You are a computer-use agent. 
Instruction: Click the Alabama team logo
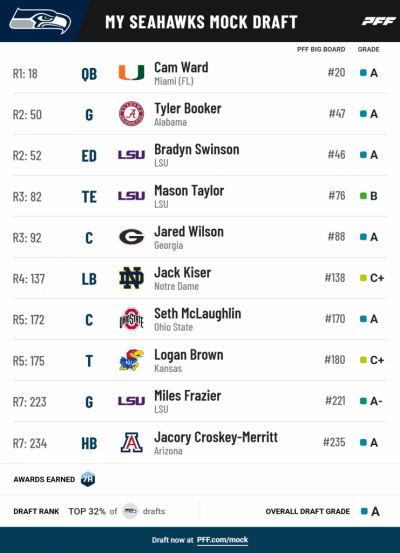tap(131, 114)
